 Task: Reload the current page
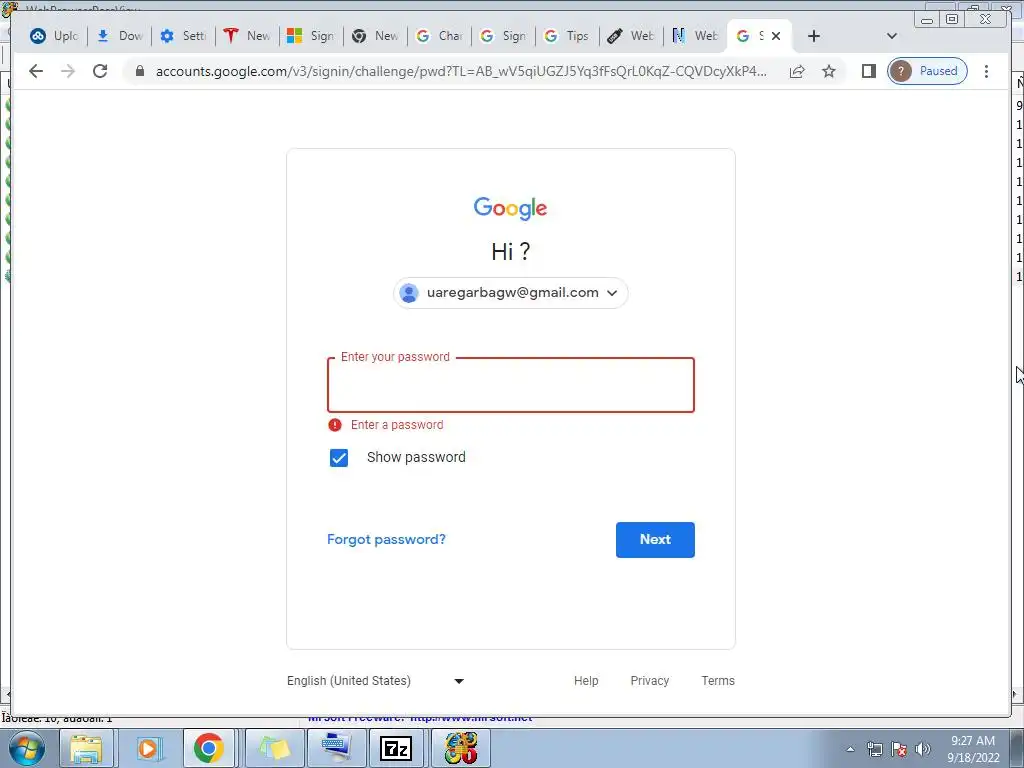[x=100, y=71]
